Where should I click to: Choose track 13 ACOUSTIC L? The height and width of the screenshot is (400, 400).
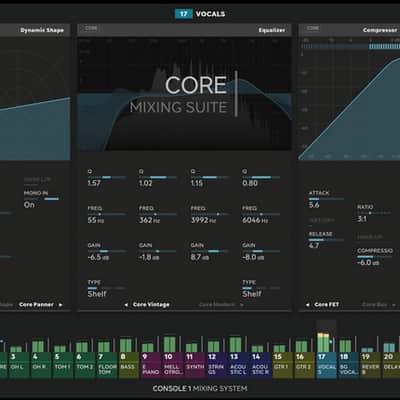(239, 365)
